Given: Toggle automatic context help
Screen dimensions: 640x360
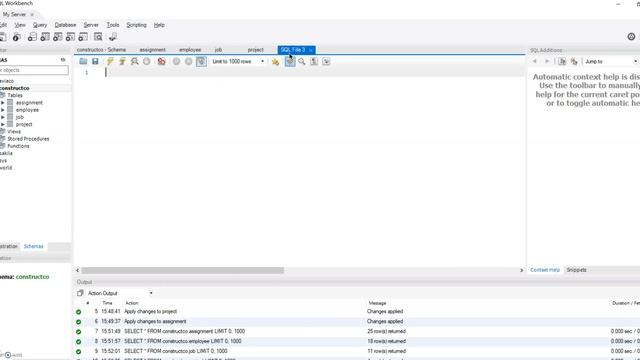Looking at the screenshot, I should (574, 61).
